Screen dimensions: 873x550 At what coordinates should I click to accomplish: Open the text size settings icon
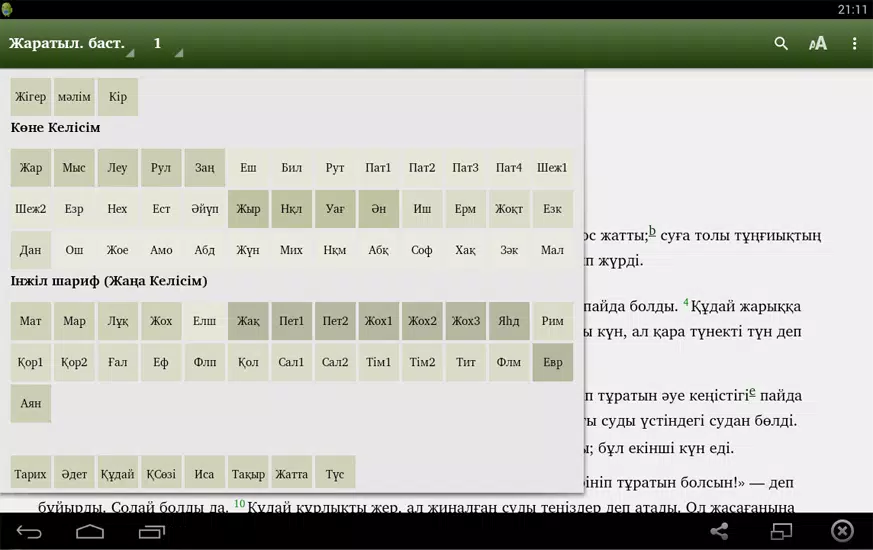[818, 44]
